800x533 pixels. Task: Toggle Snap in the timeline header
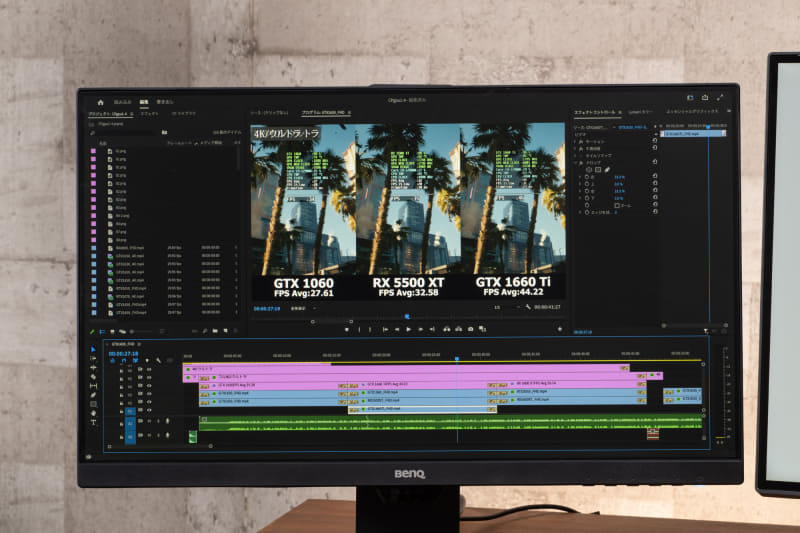click(124, 361)
